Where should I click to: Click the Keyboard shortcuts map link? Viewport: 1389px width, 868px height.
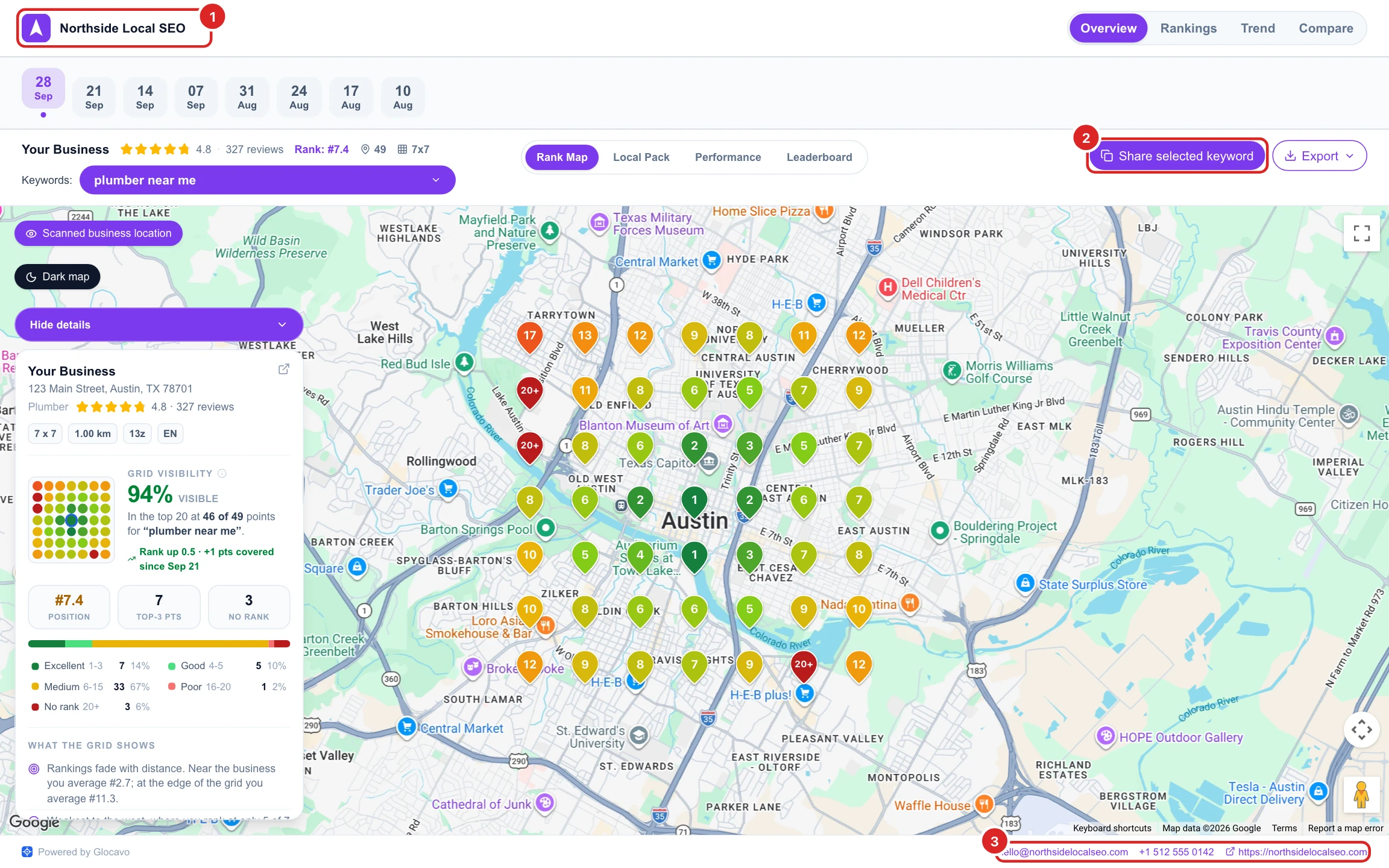pyautogui.click(x=1112, y=828)
